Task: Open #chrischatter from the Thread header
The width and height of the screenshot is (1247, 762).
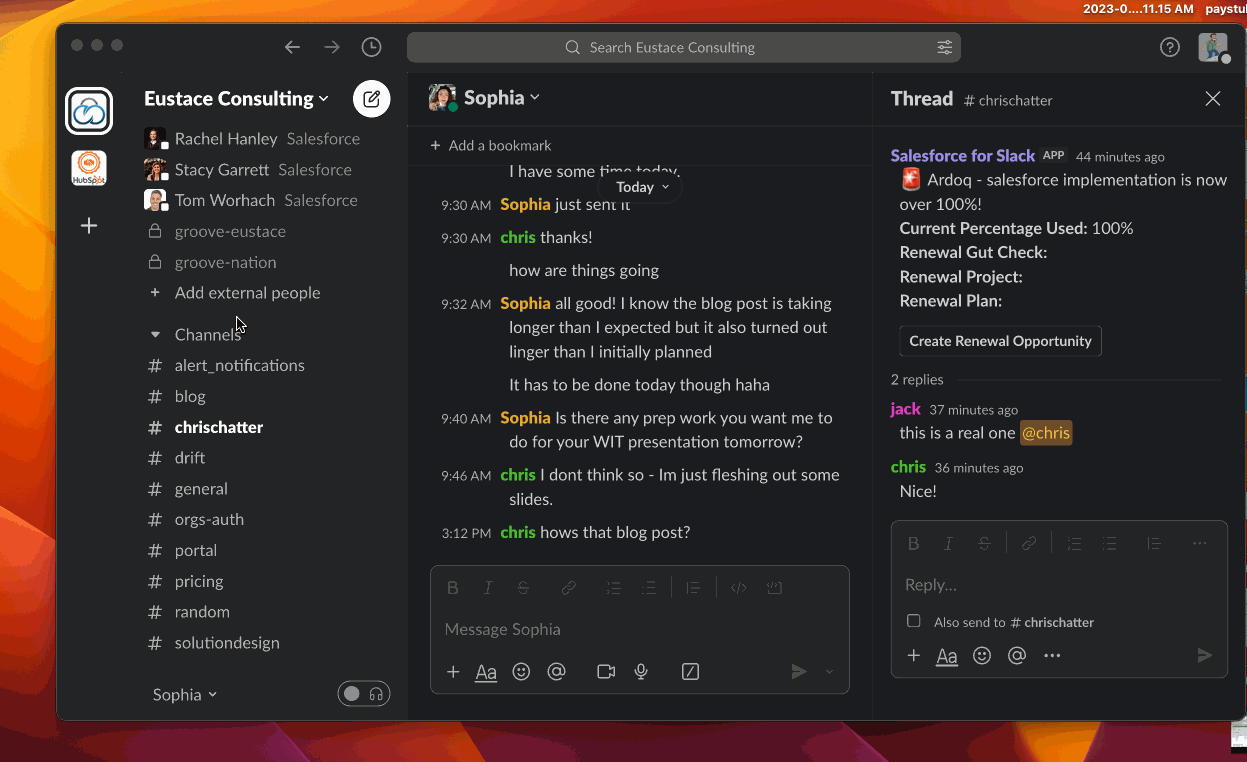Action: 1008,100
